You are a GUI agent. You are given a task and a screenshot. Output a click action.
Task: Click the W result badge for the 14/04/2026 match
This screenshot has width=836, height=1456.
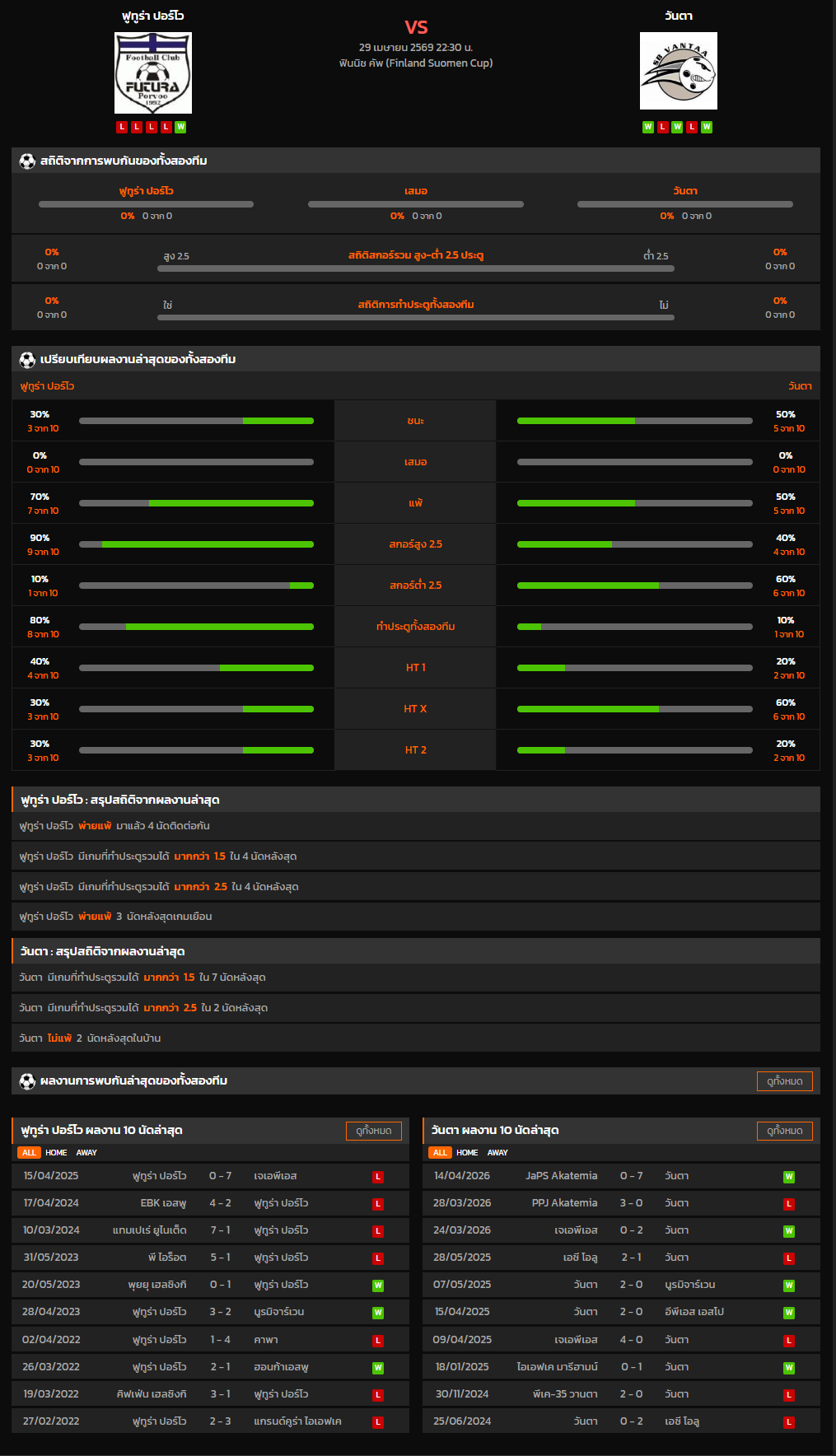[x=788, y=1177]
